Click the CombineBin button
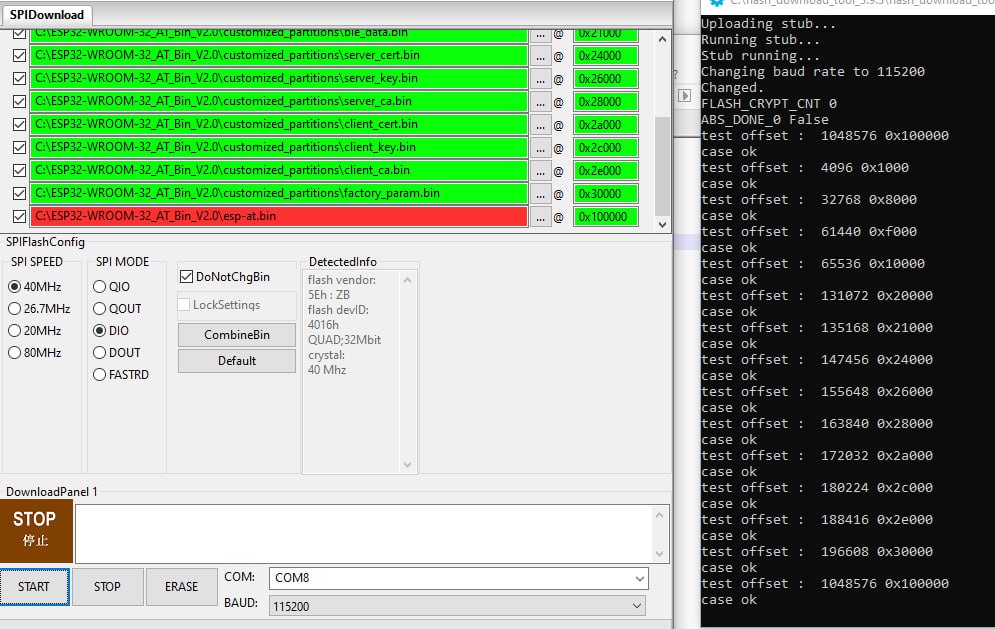 point(237,334)
